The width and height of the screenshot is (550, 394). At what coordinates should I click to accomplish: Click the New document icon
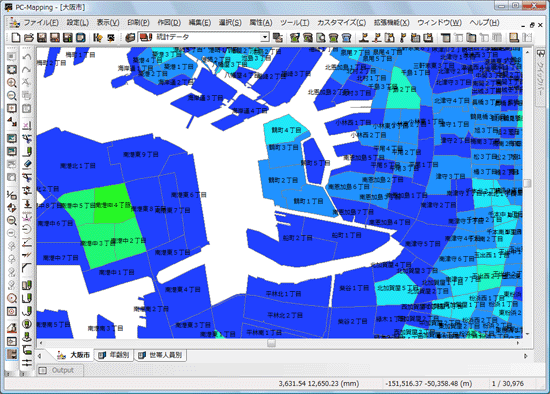pyautogui.click(x=16, y=37)
